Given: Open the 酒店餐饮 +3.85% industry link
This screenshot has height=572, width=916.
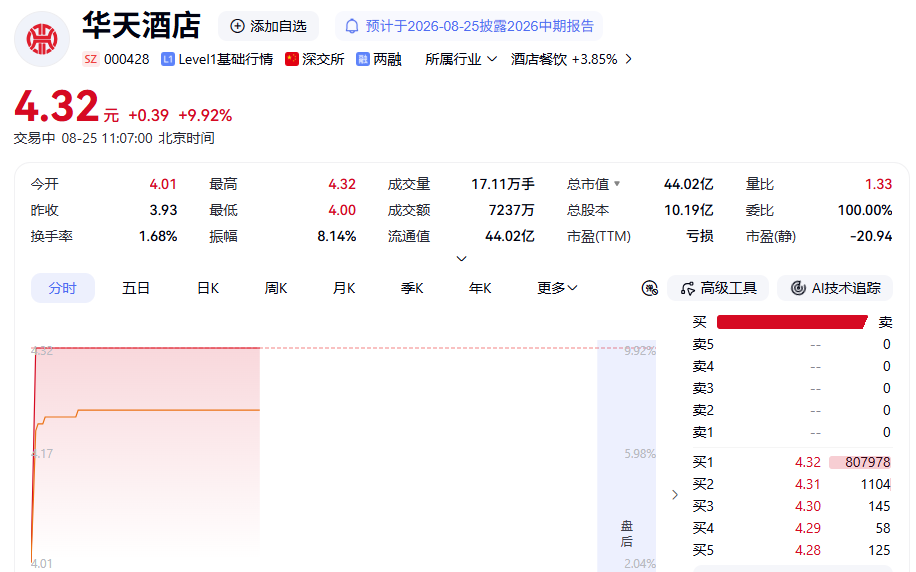Looking at the screenshot, I should (x=564, y=59).
